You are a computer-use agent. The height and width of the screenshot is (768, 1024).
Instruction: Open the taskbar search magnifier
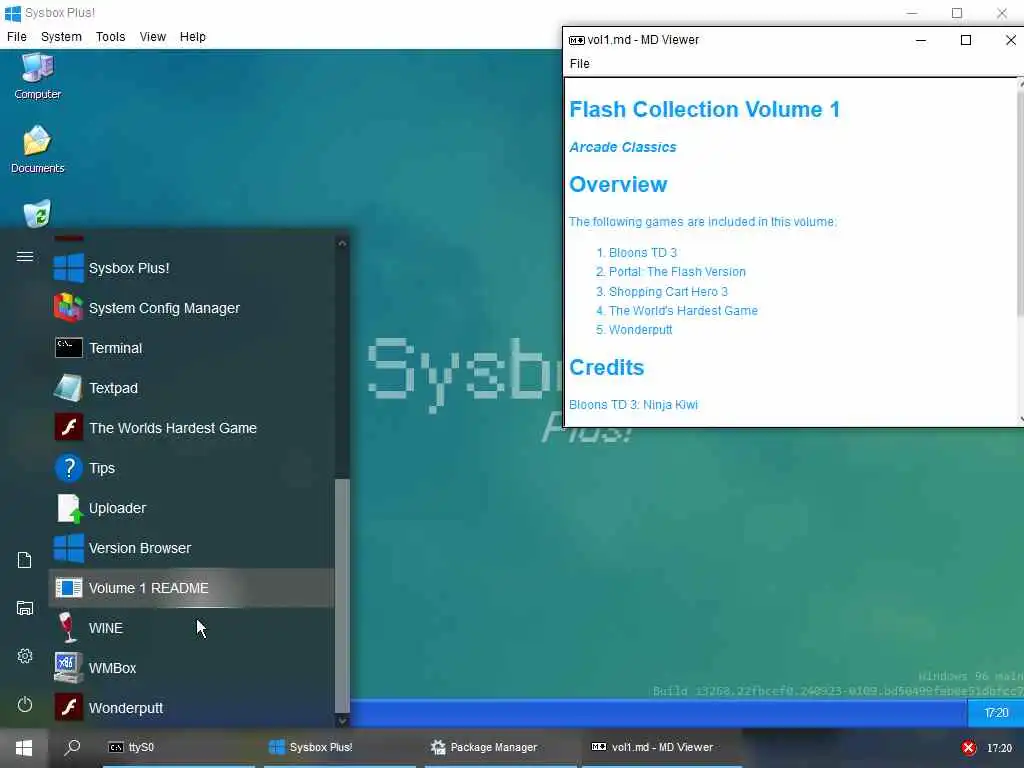point(72,747)
